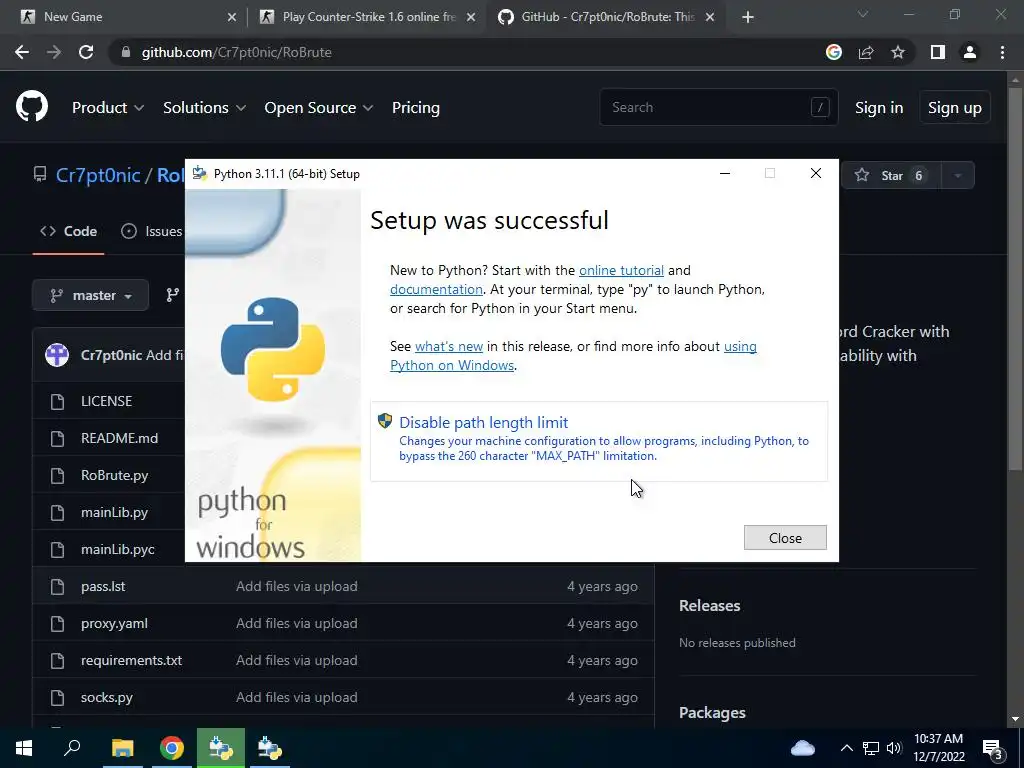1024x768 pixels.
Task: Go back with browser back arrow
Action: pyautogui.click(x=22, y=52)
